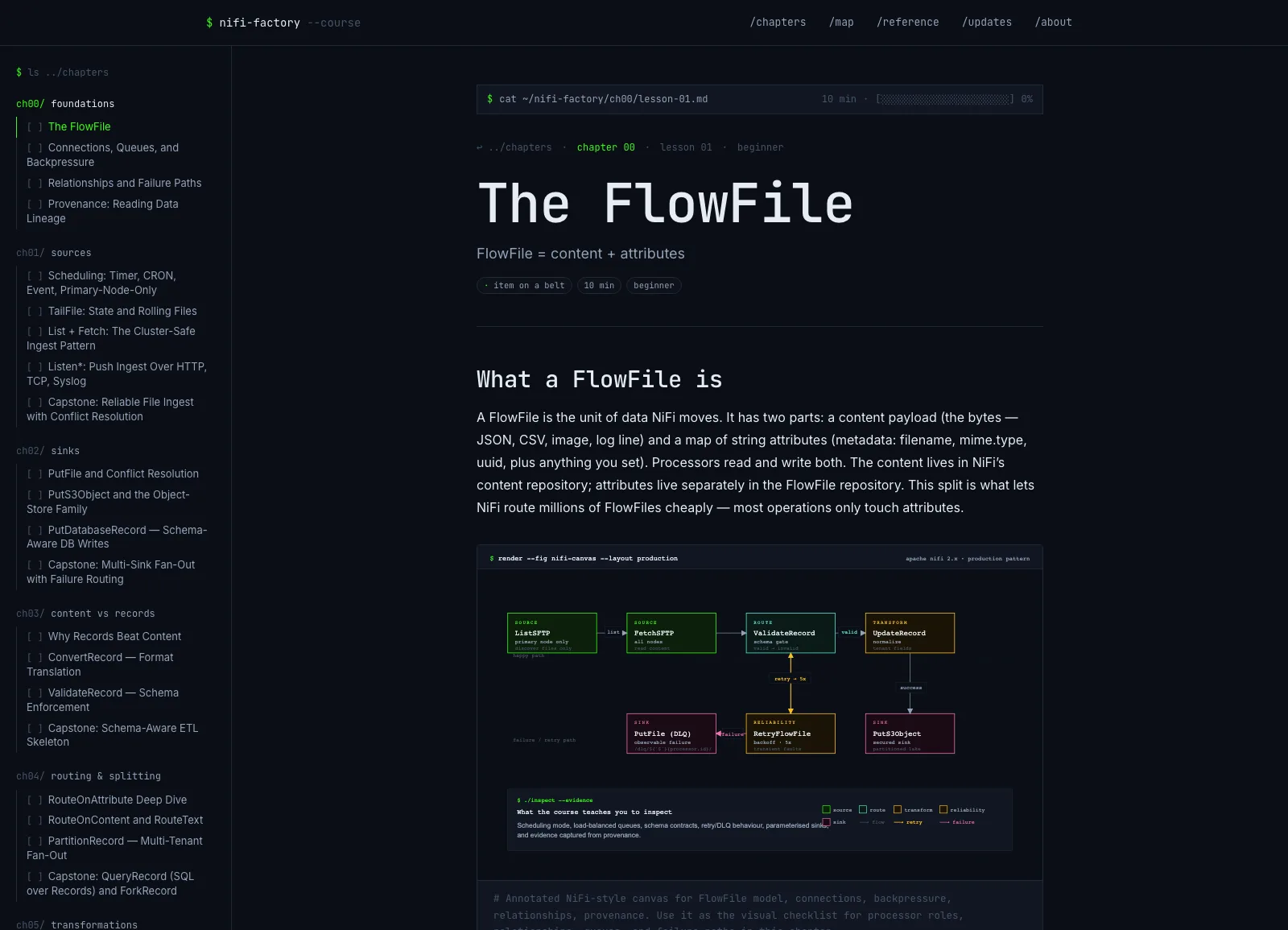The image size is (1288, 930).
Task: Click the 10 min tag pill
Action: coord(599,286)
